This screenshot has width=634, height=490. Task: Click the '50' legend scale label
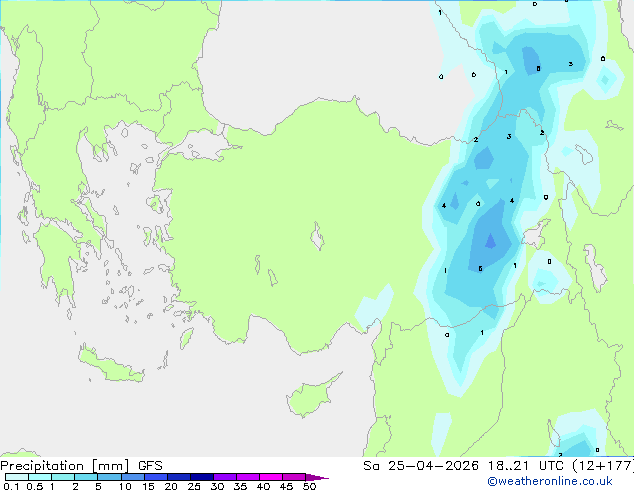309,486
